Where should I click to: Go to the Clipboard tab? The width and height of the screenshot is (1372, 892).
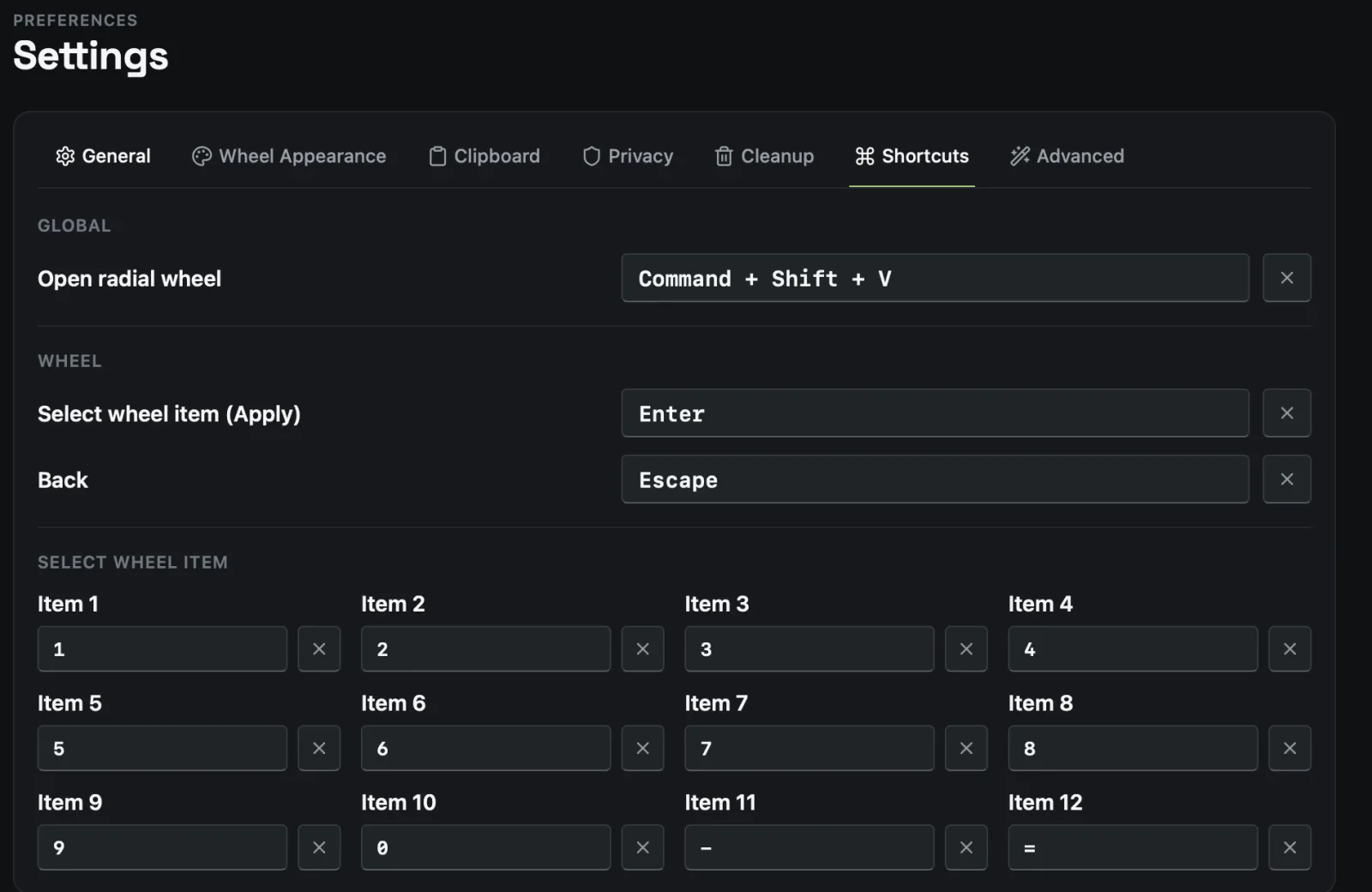484,156
